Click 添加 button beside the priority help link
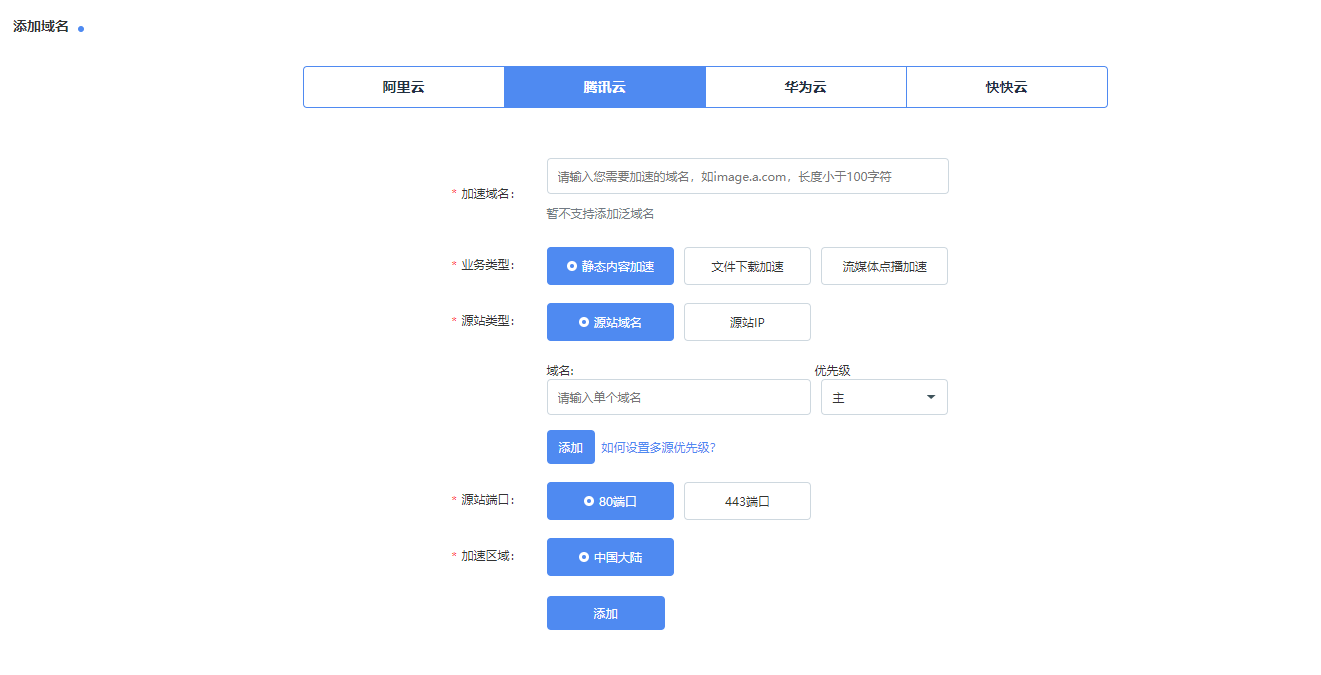 click(570, 447)
